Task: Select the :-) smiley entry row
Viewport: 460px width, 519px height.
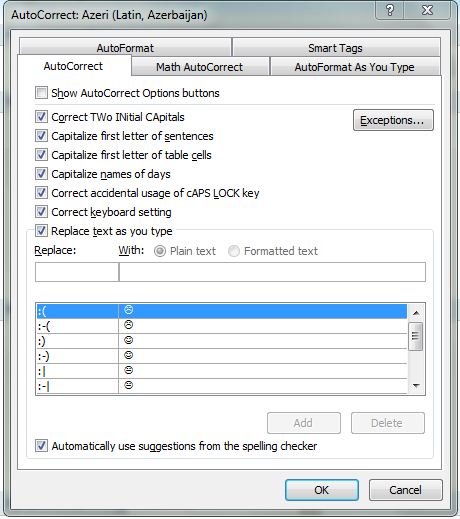Action: 221,356
